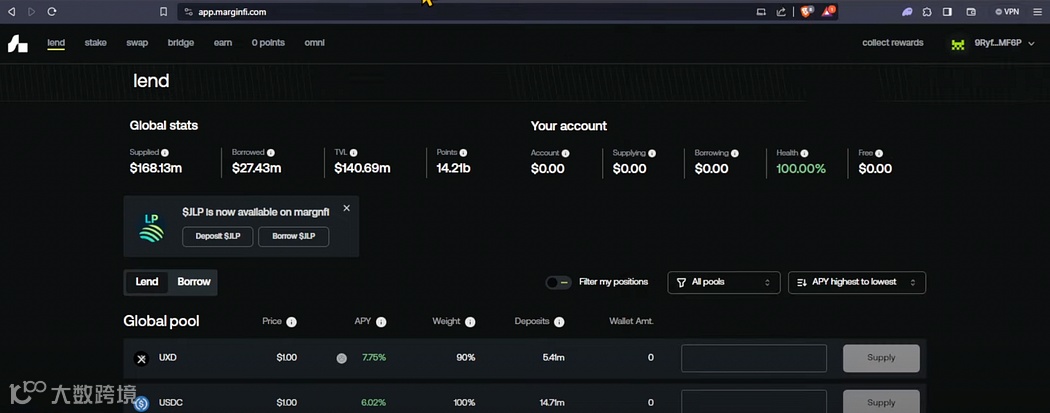The width and height of the screenshot is (1050, 413).
Task: Click the USDC amount input field
Action: point(754,402)
